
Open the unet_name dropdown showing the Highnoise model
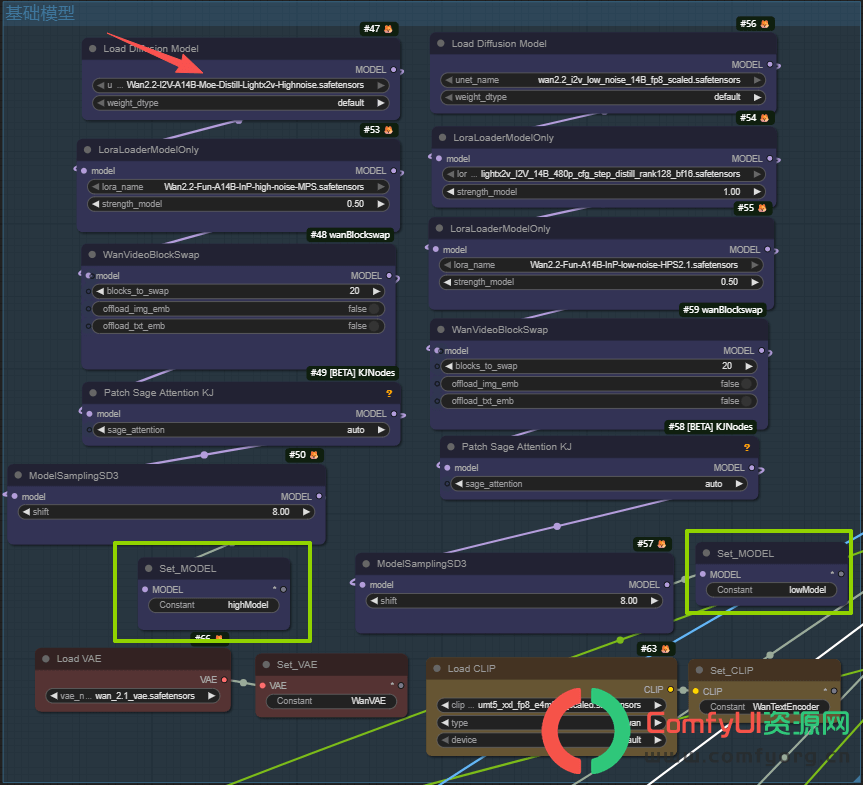241,85
